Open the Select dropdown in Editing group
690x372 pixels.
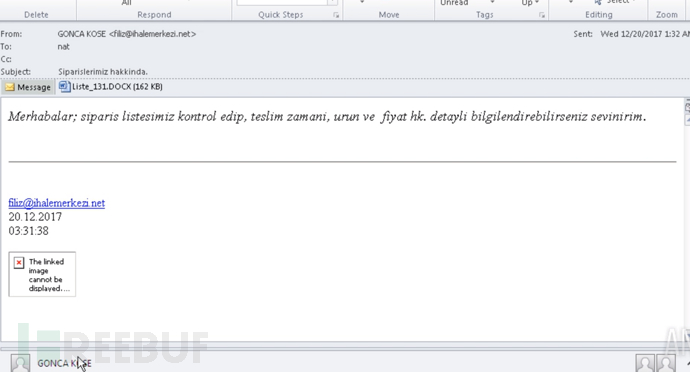tap(634, 2)
